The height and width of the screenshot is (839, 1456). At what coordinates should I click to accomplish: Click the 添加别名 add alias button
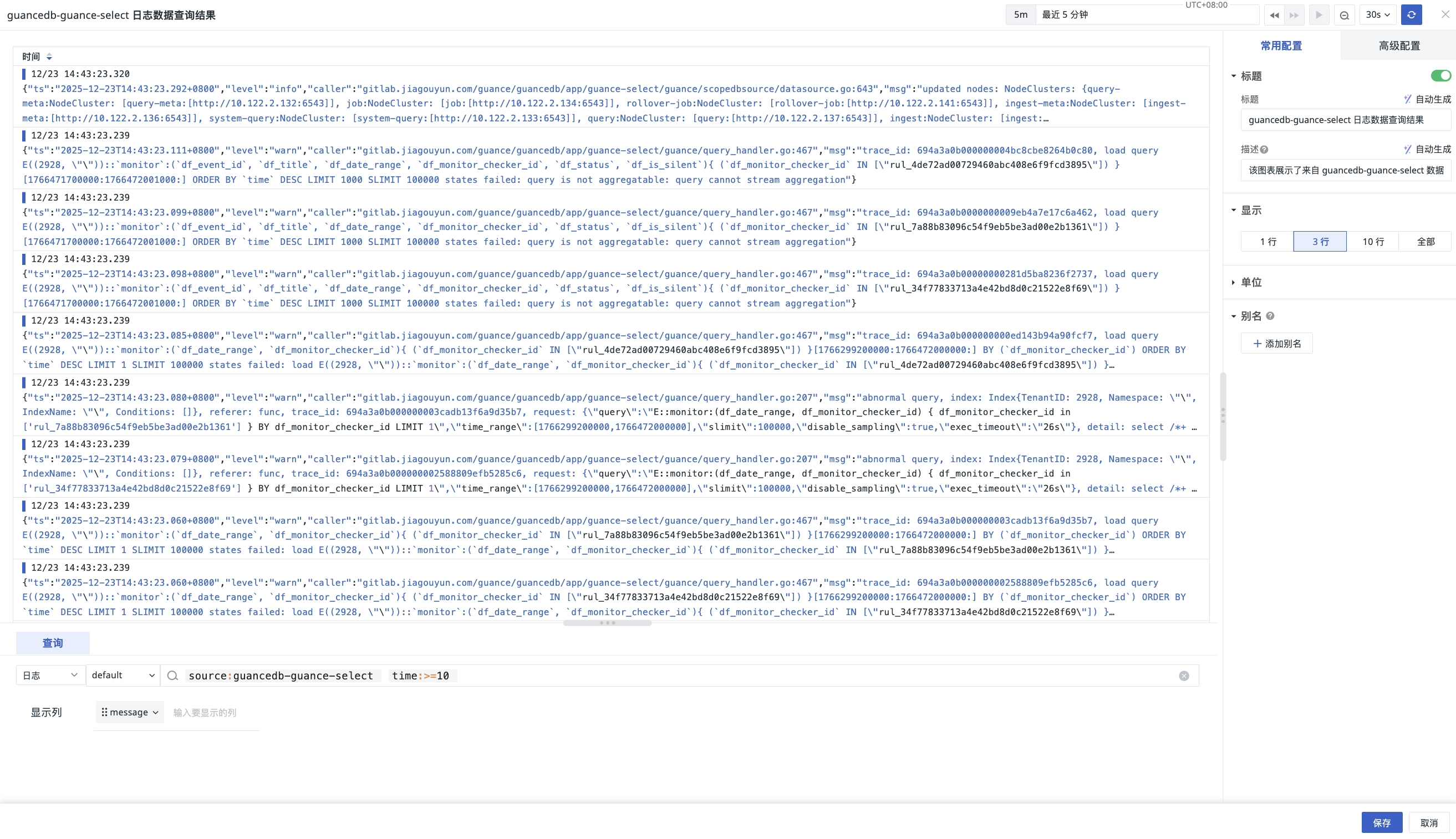point(1277,344)
